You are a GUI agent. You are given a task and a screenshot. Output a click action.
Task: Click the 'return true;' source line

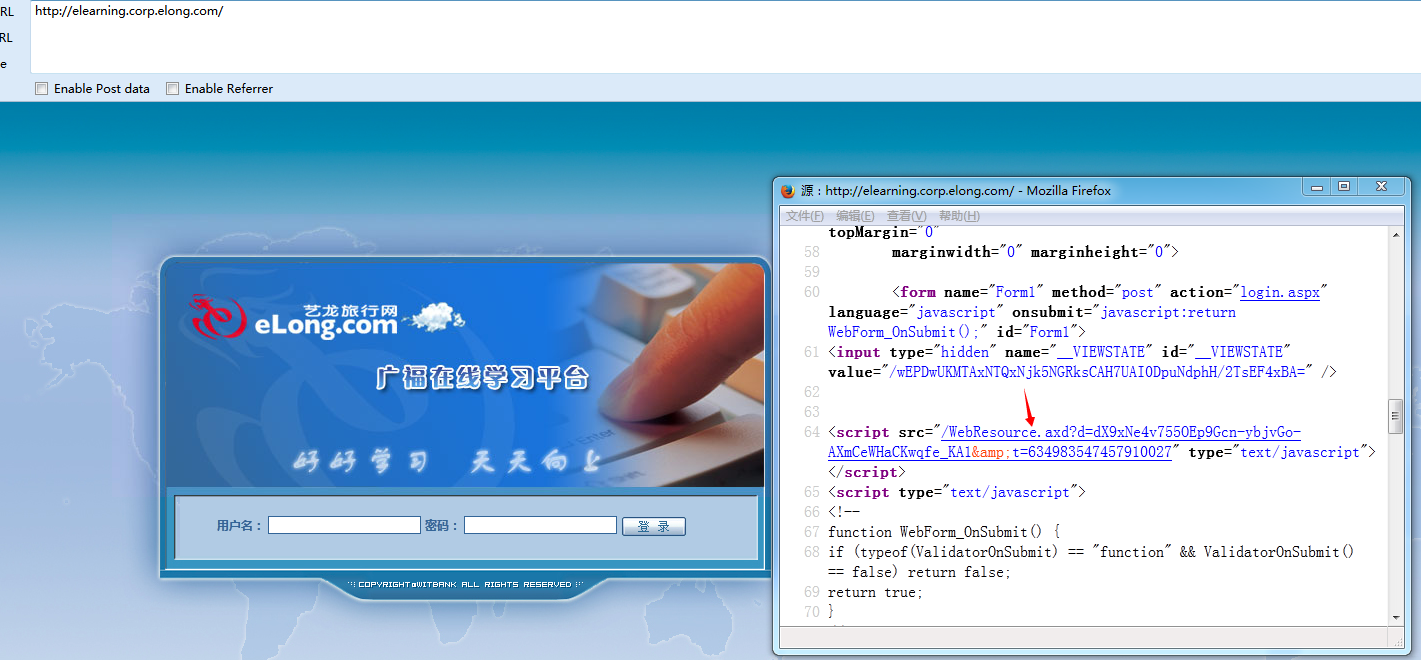click(x=875, y=592)
